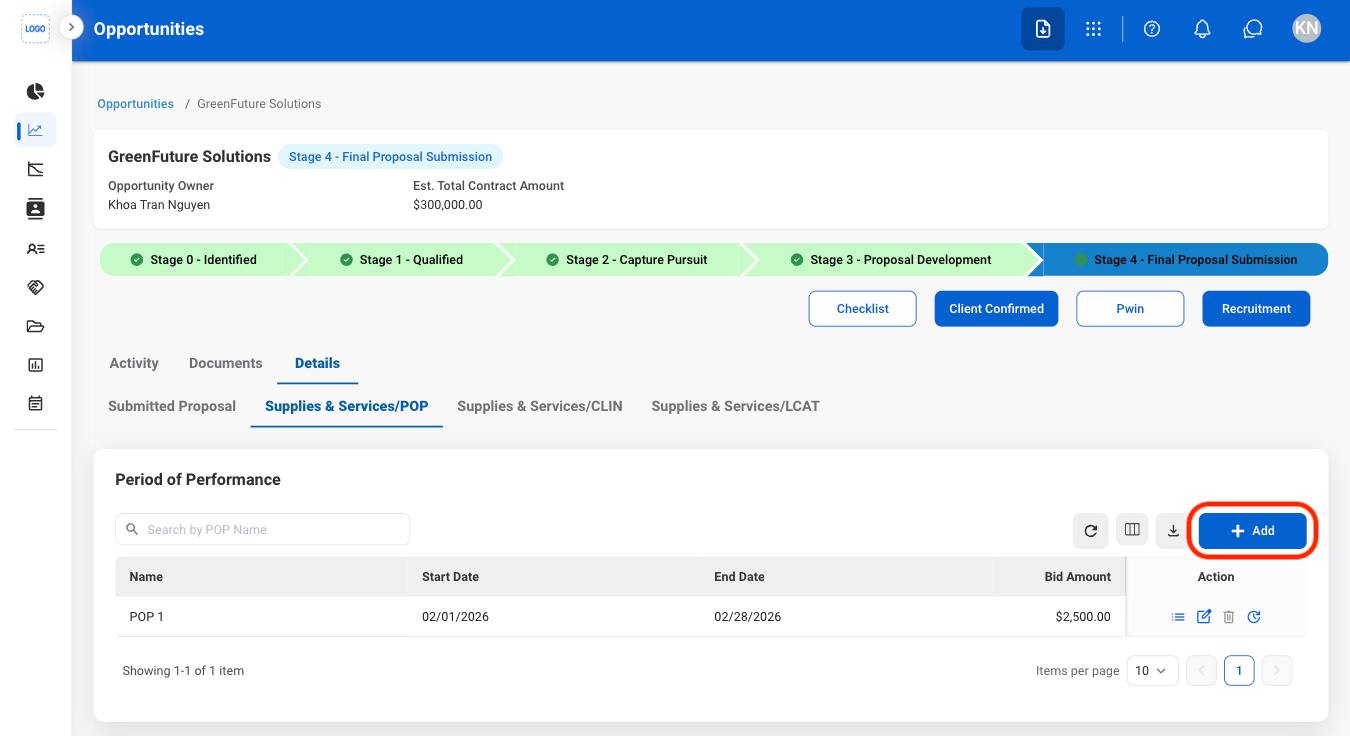Open the pie chart dashboard sidebar icon
The width and height of the screenshot is (1350, 736).
[35, 91]
